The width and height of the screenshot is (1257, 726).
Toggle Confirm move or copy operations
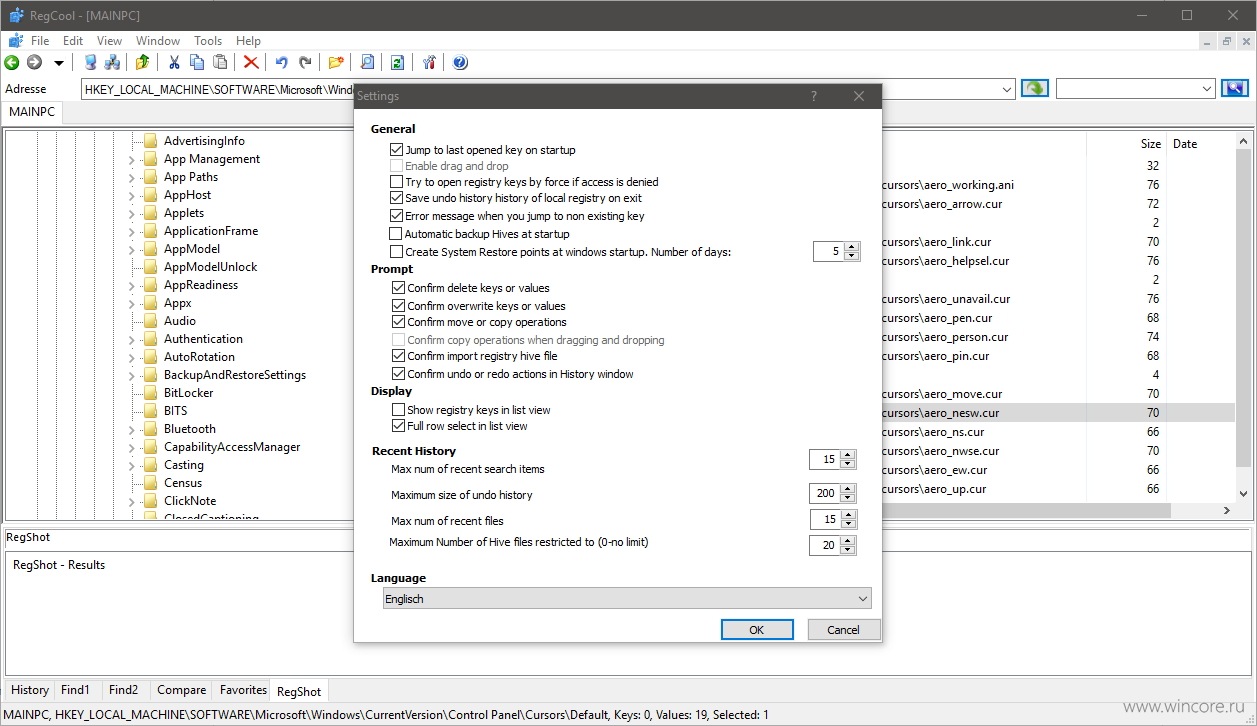(399, 322)
